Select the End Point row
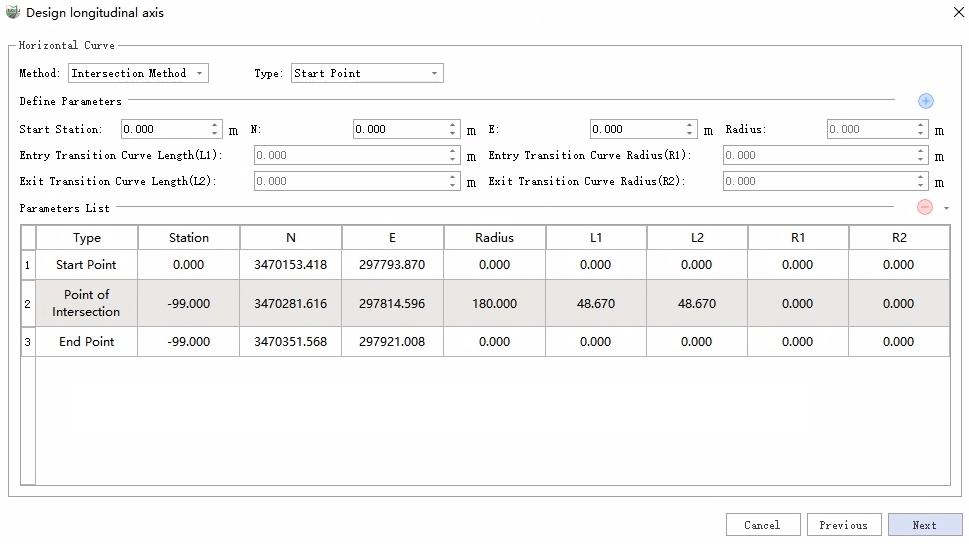The image size is (969, 544). 87,342
